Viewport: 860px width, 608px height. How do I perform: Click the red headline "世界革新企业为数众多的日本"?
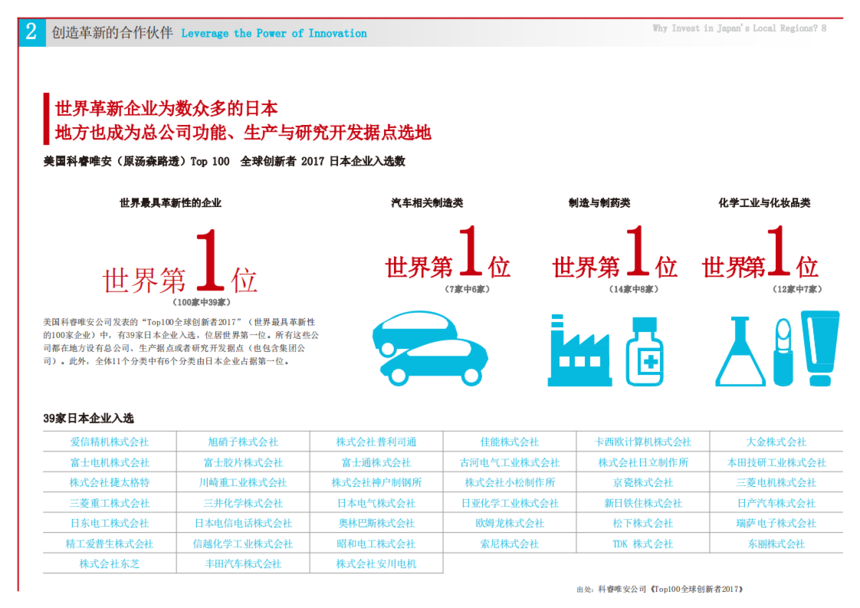click(x=166, y=109)
